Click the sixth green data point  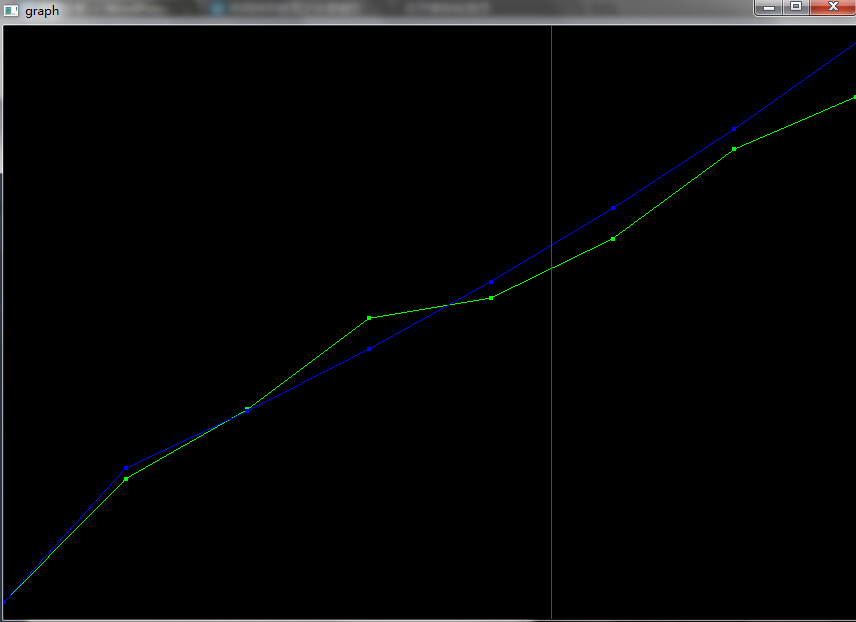(x=613, y=239)
